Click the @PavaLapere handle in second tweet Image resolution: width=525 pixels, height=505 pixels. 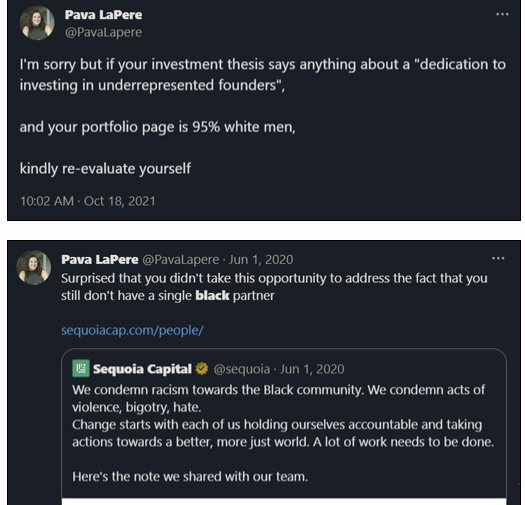[181, 260]
